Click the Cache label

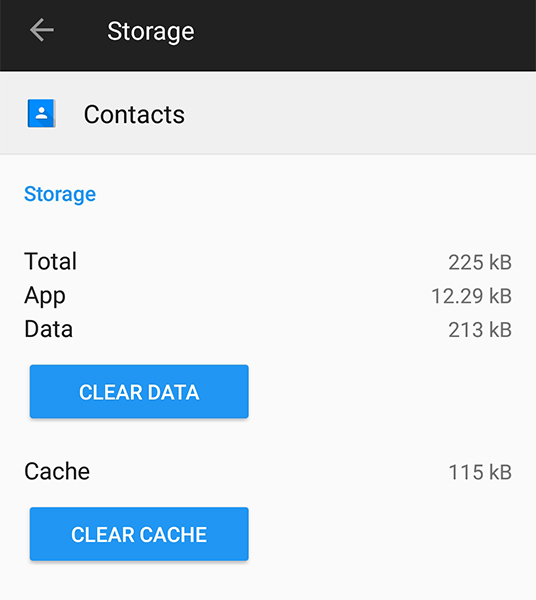[x=57, y=471]
